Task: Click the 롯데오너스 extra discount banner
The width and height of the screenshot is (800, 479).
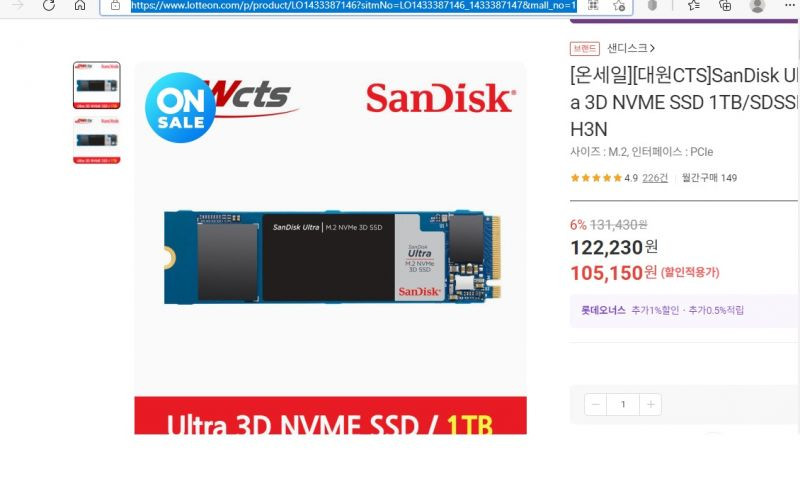Action: 684,310
